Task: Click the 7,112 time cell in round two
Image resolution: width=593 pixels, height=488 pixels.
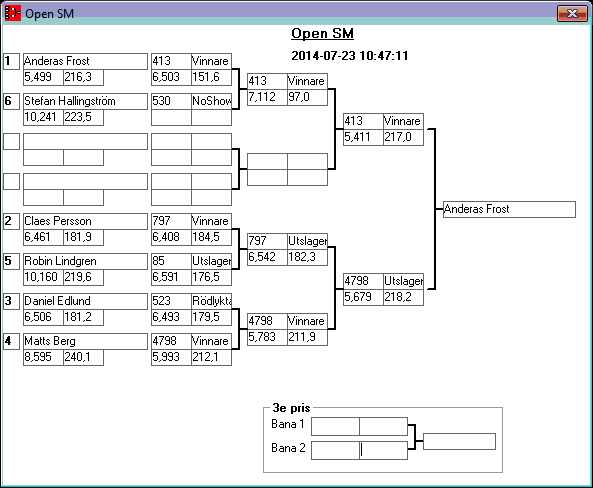Action: pyautogui.click(x=267, y=97)
